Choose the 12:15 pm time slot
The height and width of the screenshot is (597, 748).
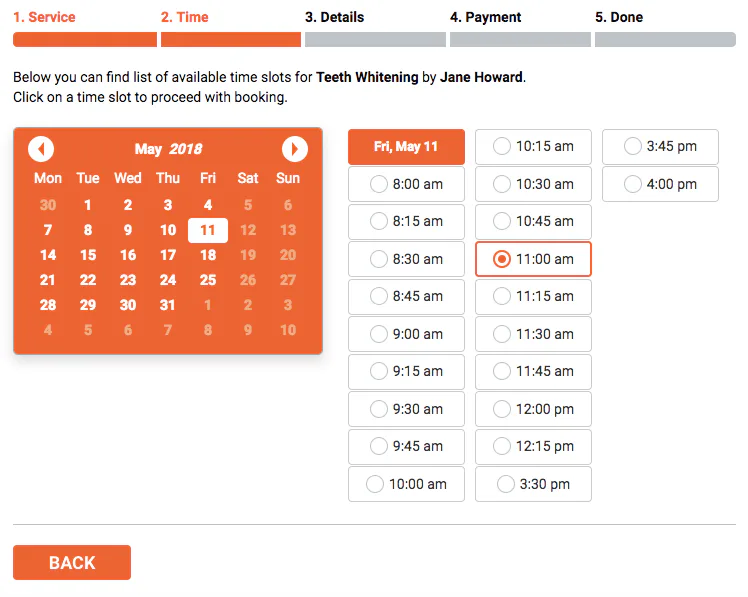tap(533, 446)
